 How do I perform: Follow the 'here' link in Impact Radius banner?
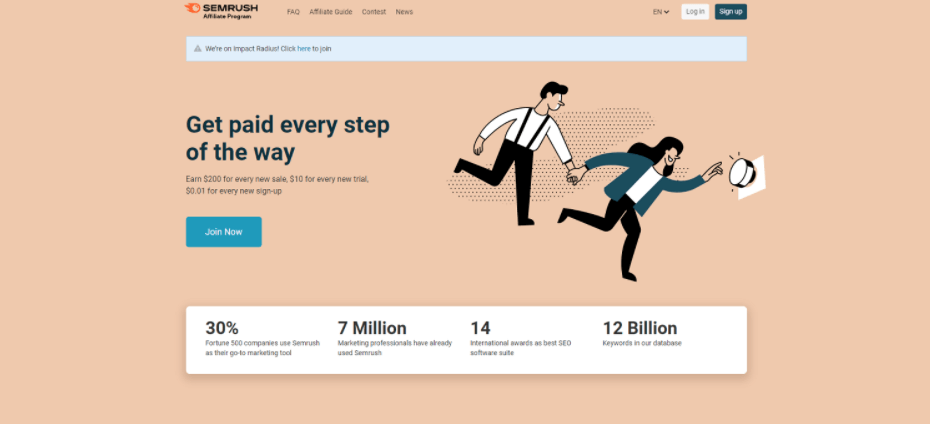tap(304, 49)
